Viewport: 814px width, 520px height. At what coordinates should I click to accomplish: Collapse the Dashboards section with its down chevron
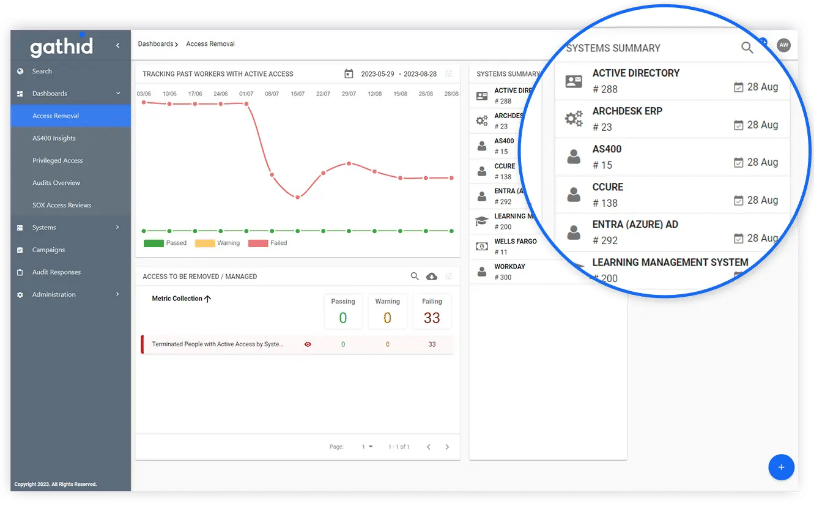point(118,94)
